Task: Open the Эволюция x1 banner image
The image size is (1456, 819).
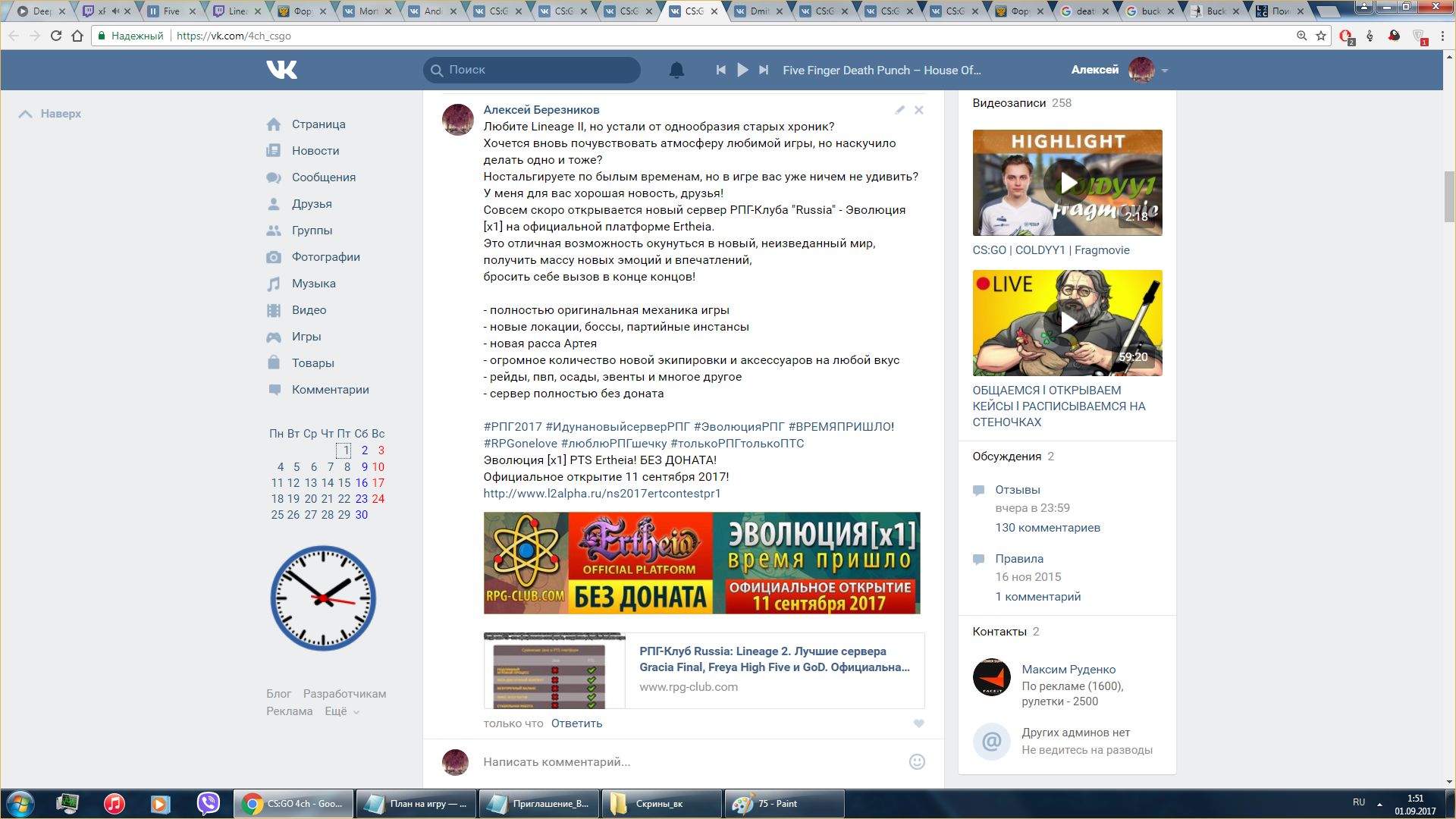Action: tap(701, 563)
